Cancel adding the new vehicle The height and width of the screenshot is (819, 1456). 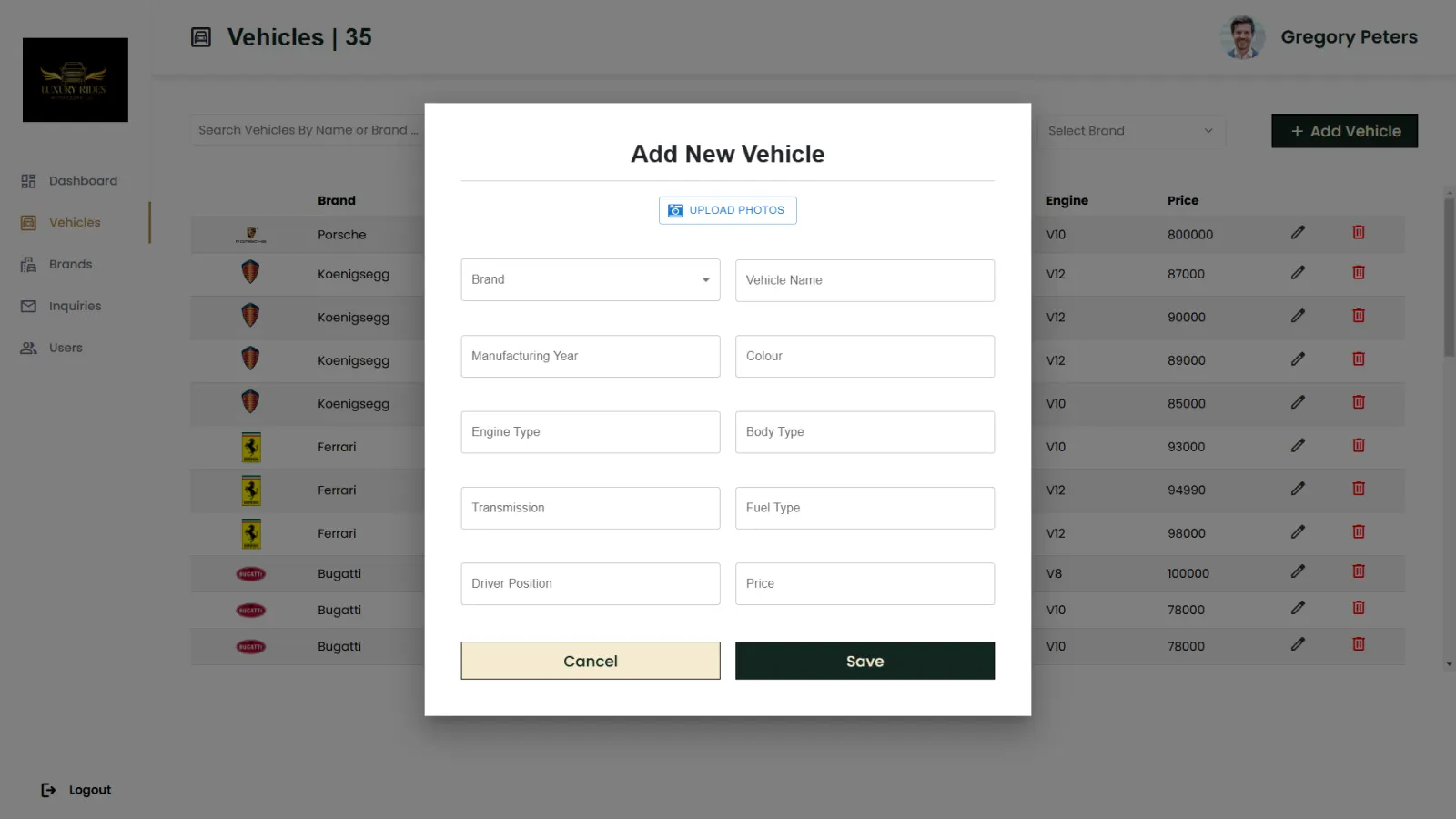click(591, 661)
